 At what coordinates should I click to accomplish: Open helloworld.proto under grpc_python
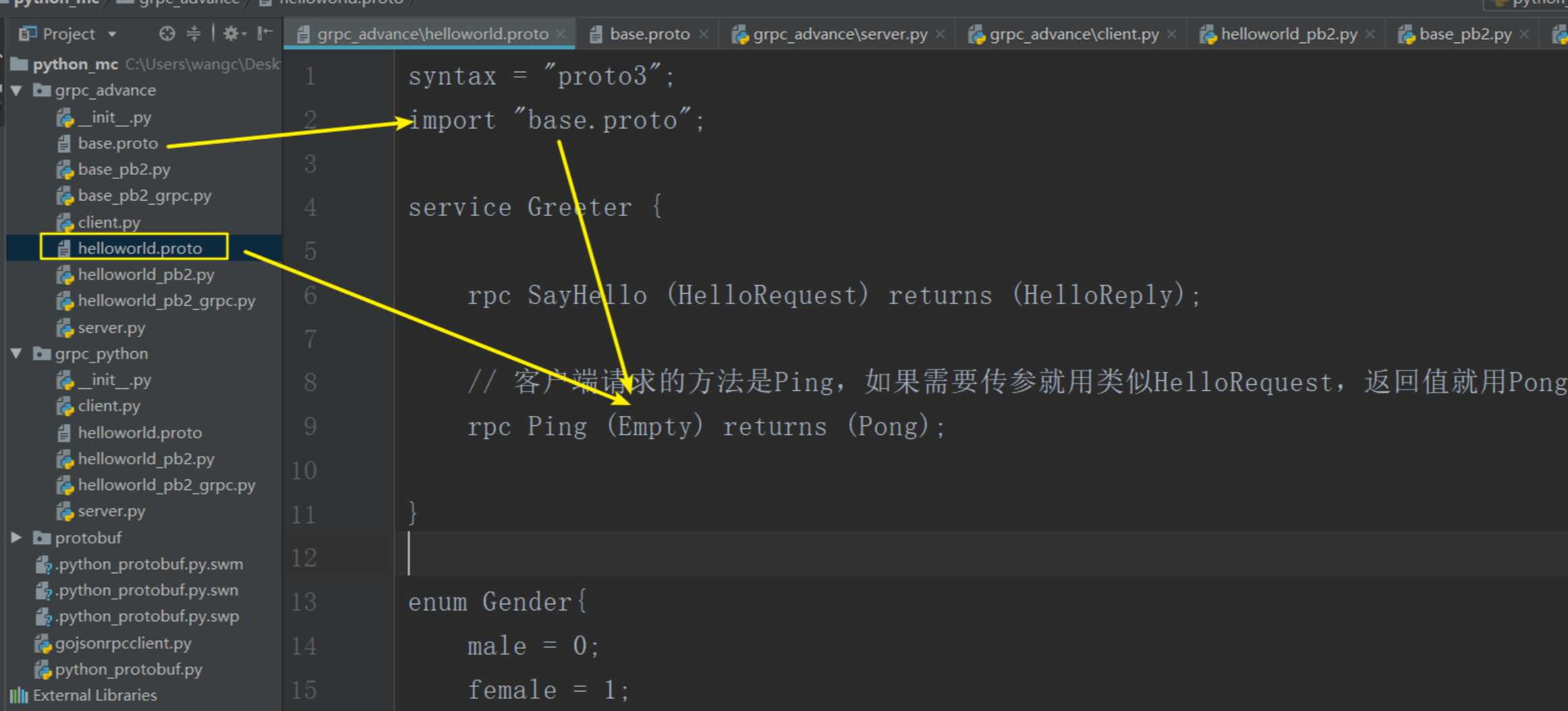[x=140, y=432]
